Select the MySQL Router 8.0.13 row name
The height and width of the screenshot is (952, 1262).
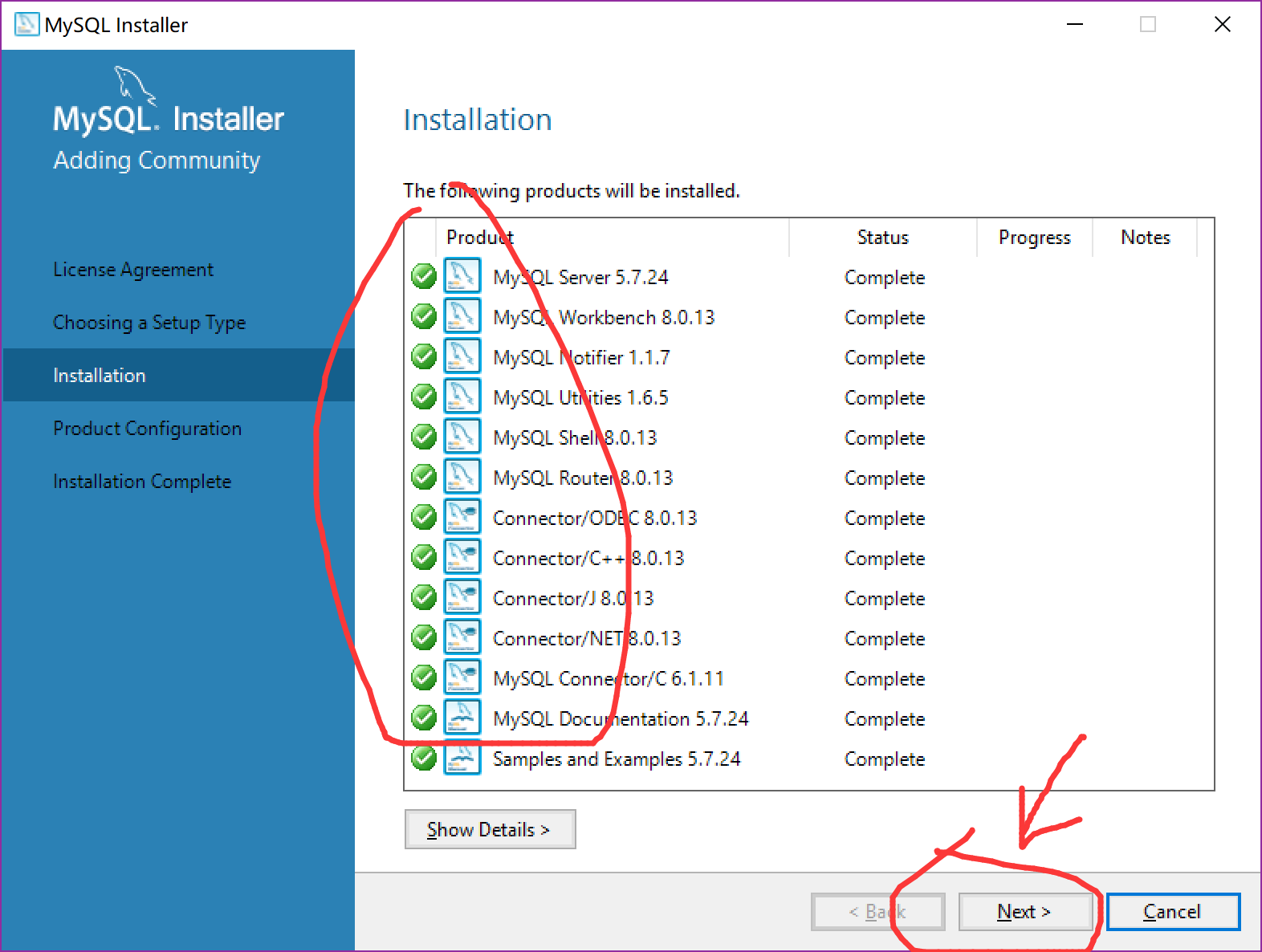(583, 478)
